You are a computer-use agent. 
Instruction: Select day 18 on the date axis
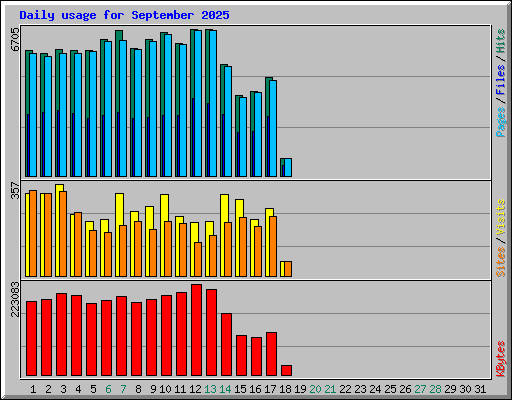[285, 389]
